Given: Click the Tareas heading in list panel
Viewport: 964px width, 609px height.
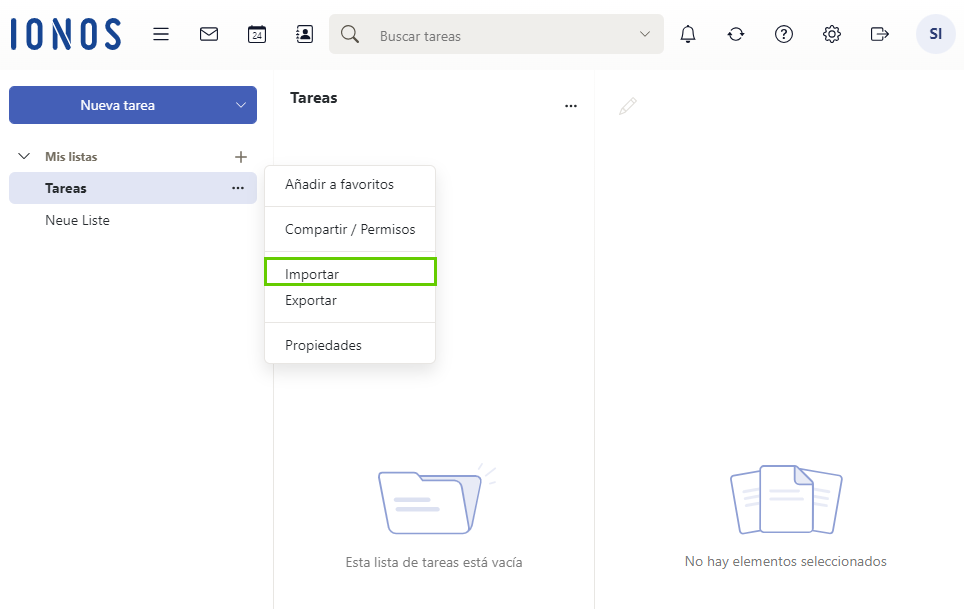Looking at the screenshot, I should pyautogui.click(x=314, y=98).
